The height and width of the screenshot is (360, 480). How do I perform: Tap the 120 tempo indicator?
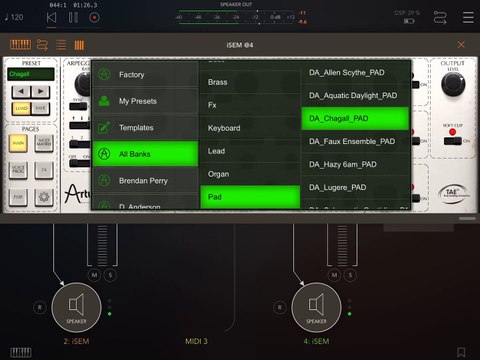(x=14, y=17)
